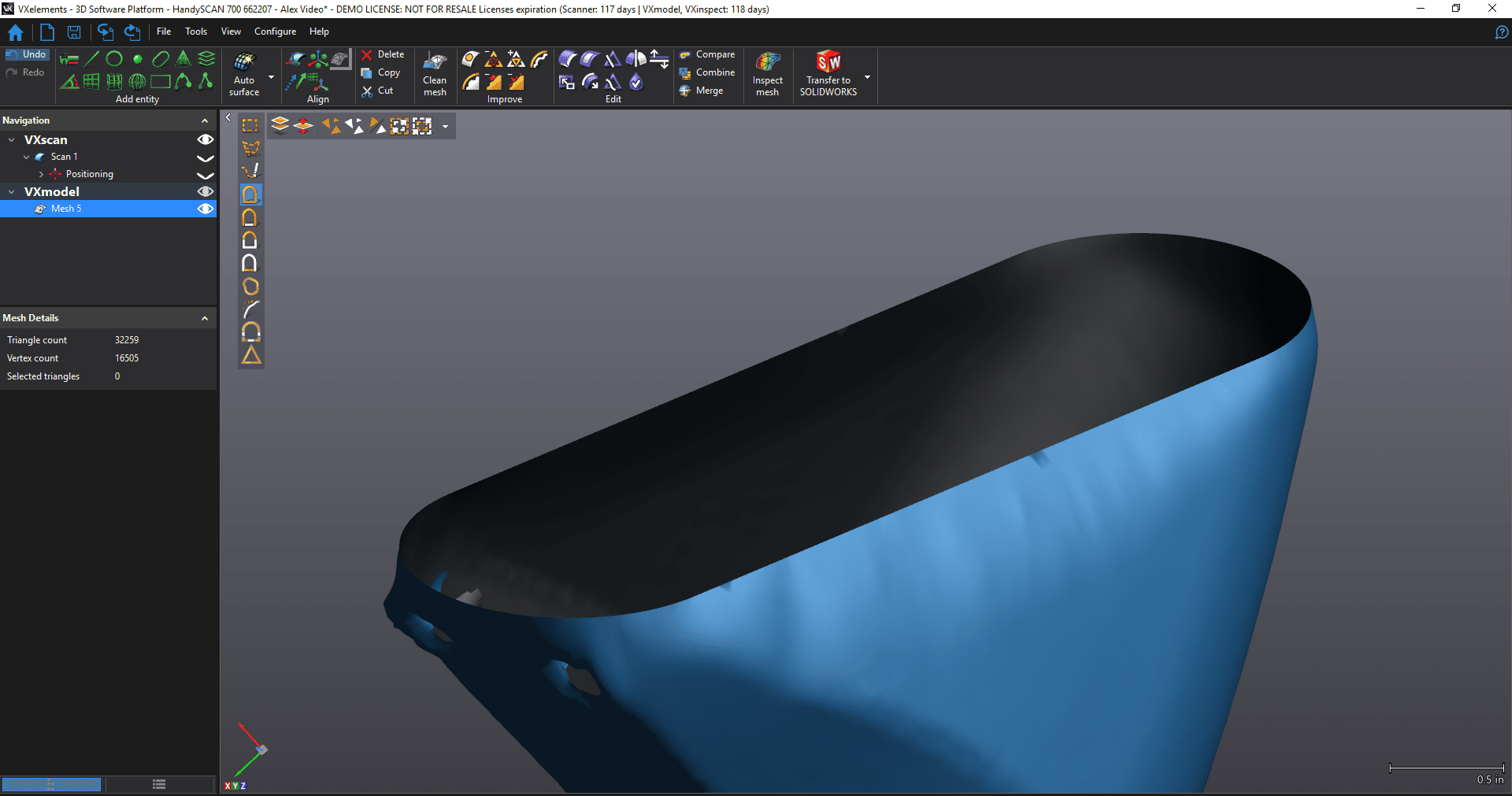
Task: Open the Inspect mesh tool
Action: (767, 74)
